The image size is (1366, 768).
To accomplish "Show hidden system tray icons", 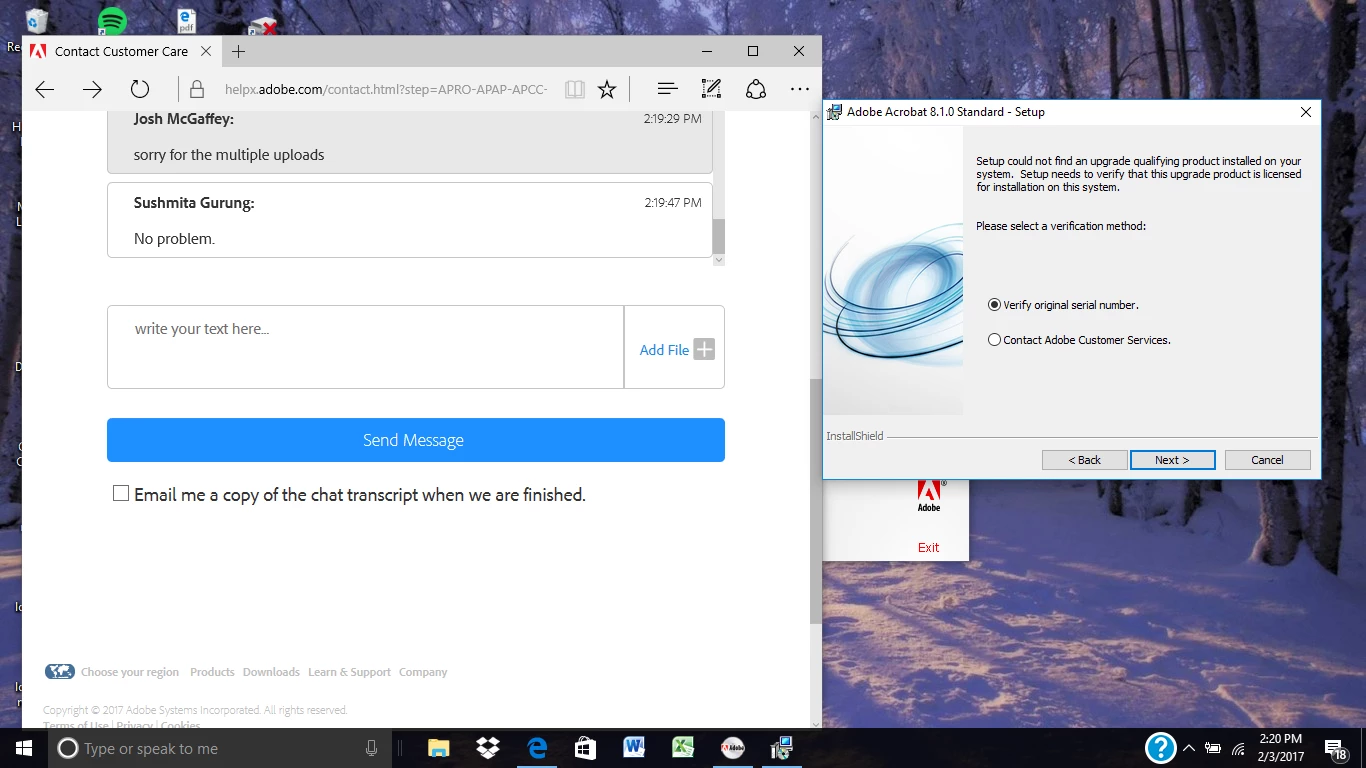I will click(x=1189, y=748).
